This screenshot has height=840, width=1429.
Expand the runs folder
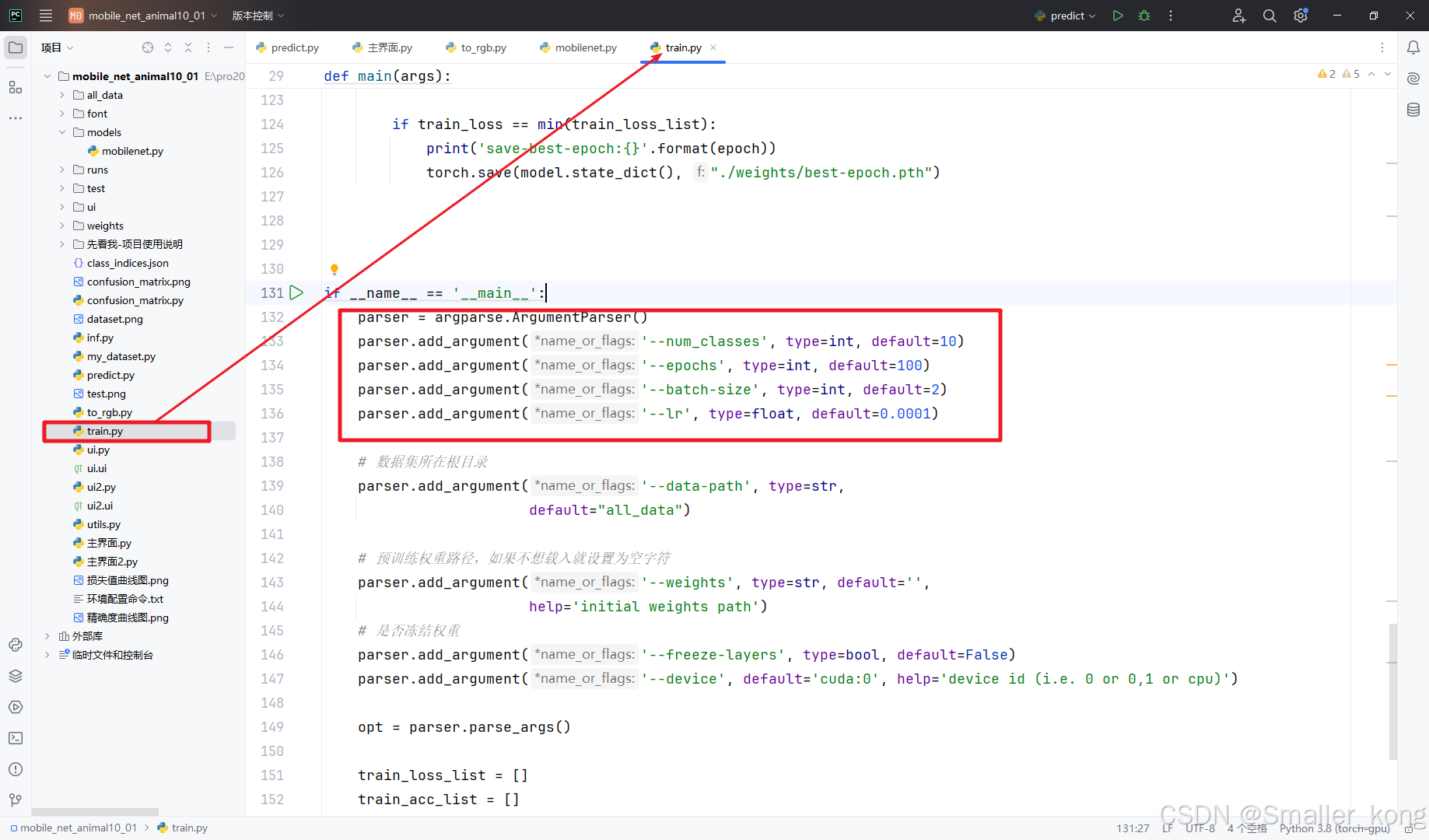(62, 170)
